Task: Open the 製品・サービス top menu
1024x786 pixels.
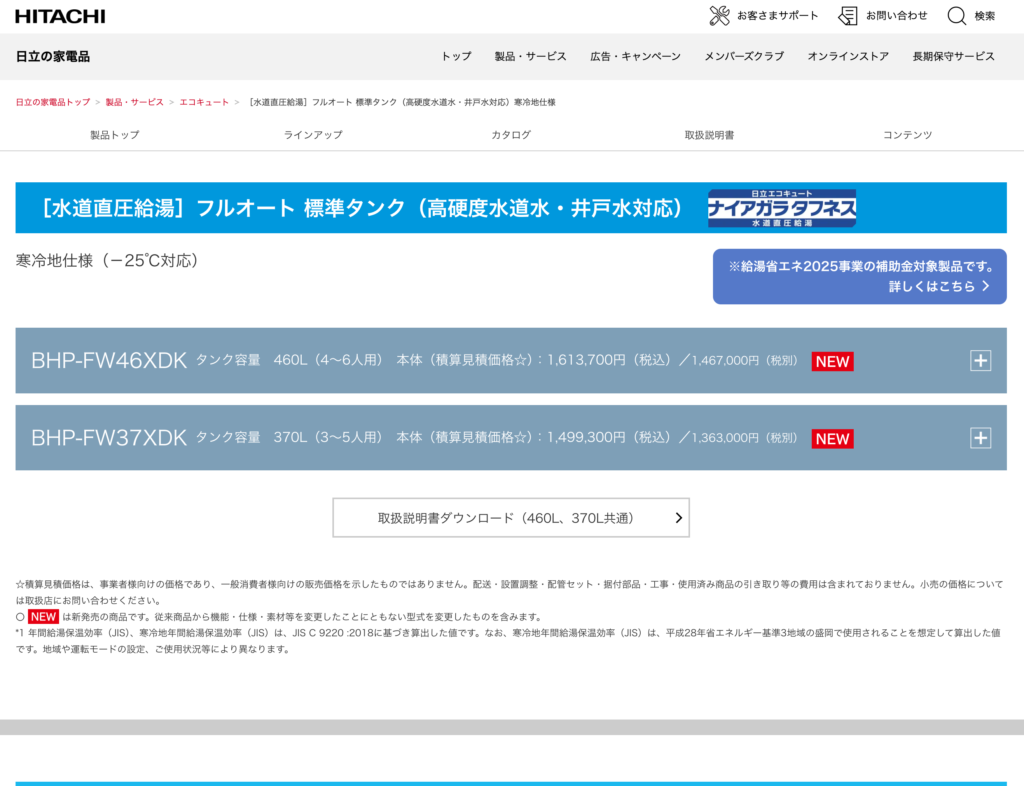Action: point(530,56)
